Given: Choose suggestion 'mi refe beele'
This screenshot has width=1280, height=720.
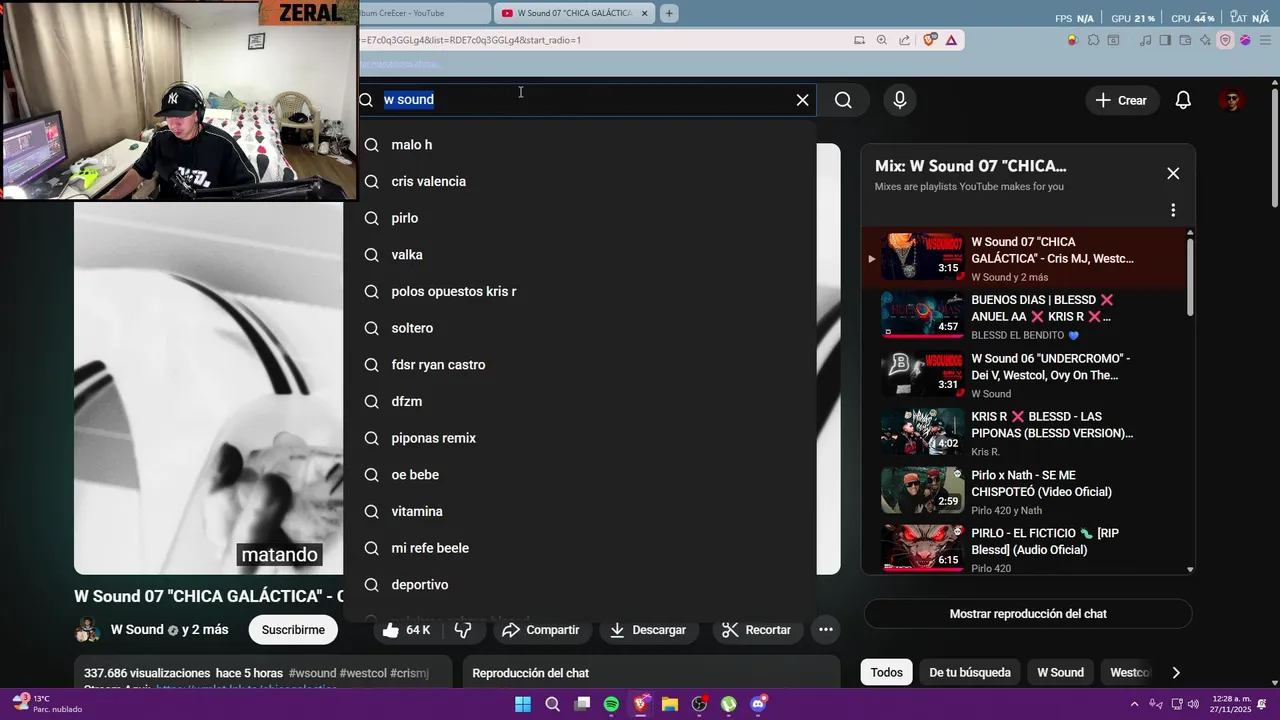Looking at the screenshot, I should [580, 548].
